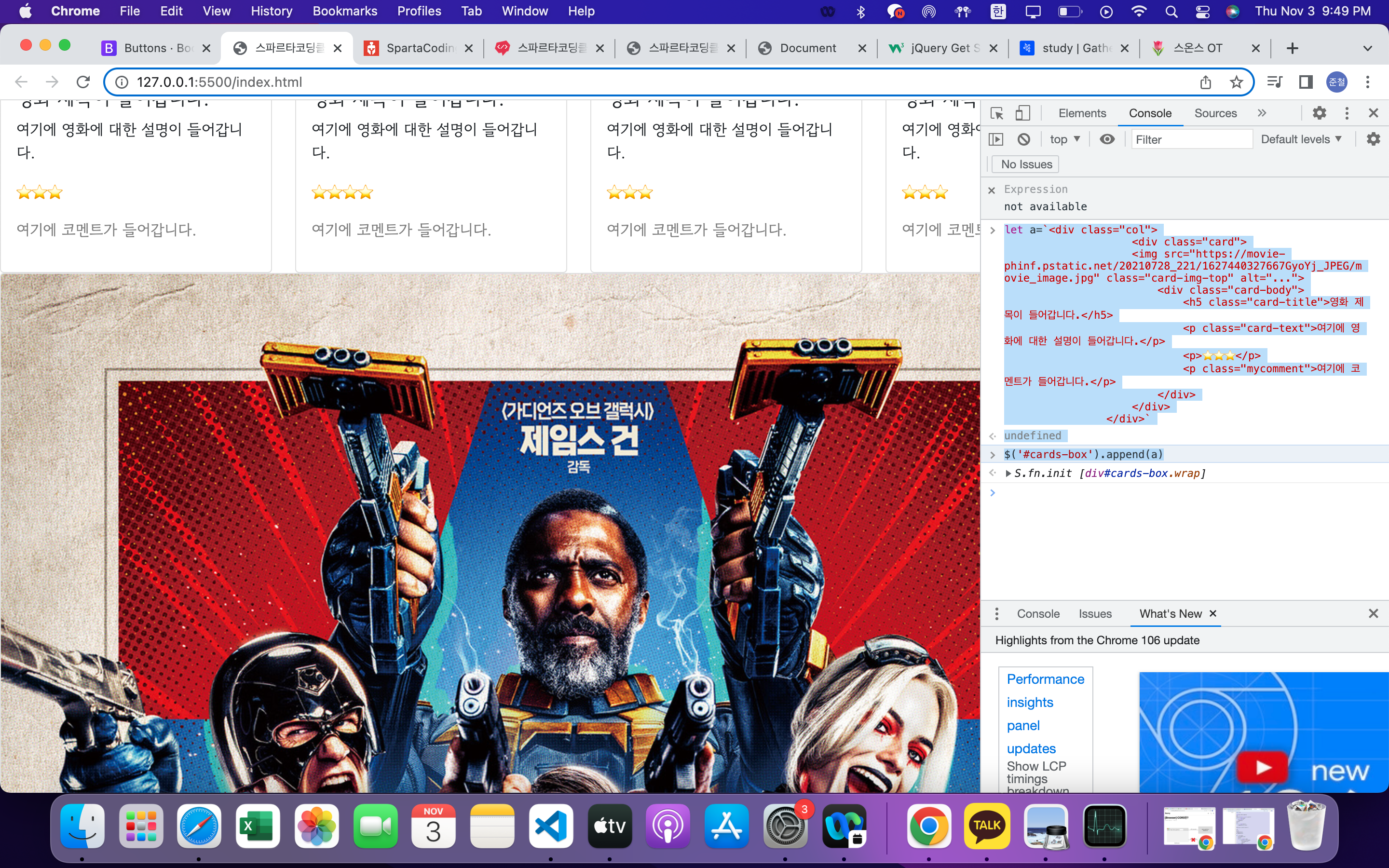Image resolution: width=1389 pixels, height=868 pixels.
Task: Open the Chrome profile avatar
Action: point(1337,82)
